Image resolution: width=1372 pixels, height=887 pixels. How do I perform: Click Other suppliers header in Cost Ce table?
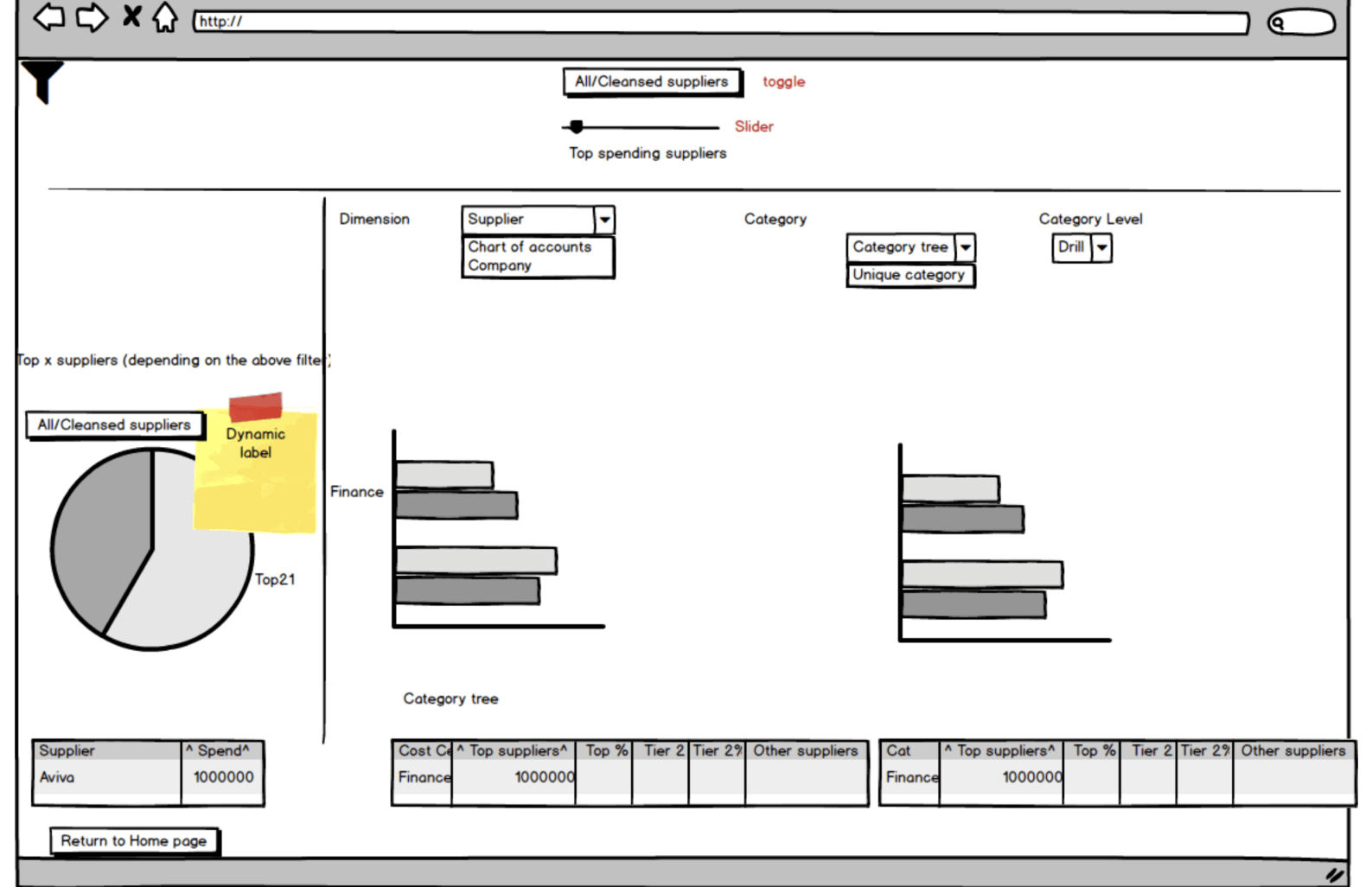(x=806, y=750)
